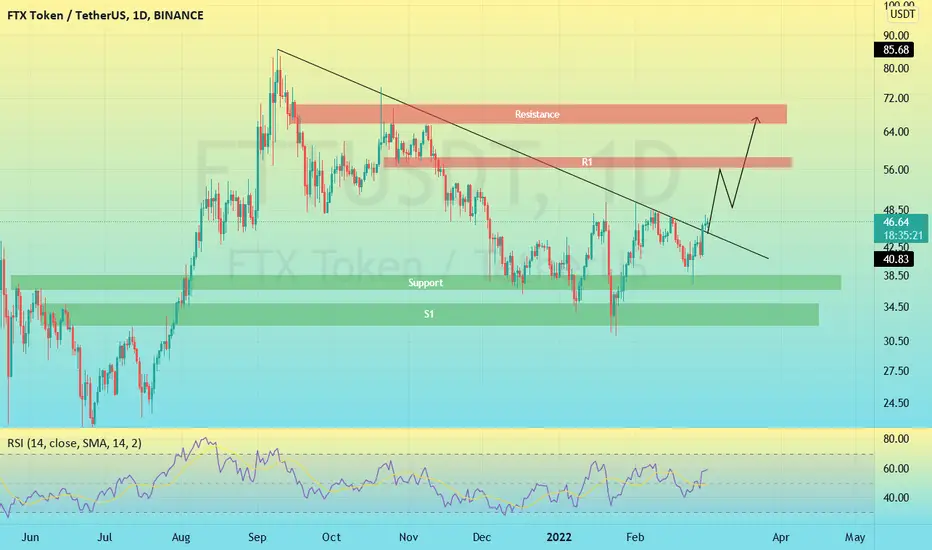This screenshot has width=932, height=550.
Task: Click the Nov label on time axis
Action: point(408,537)
